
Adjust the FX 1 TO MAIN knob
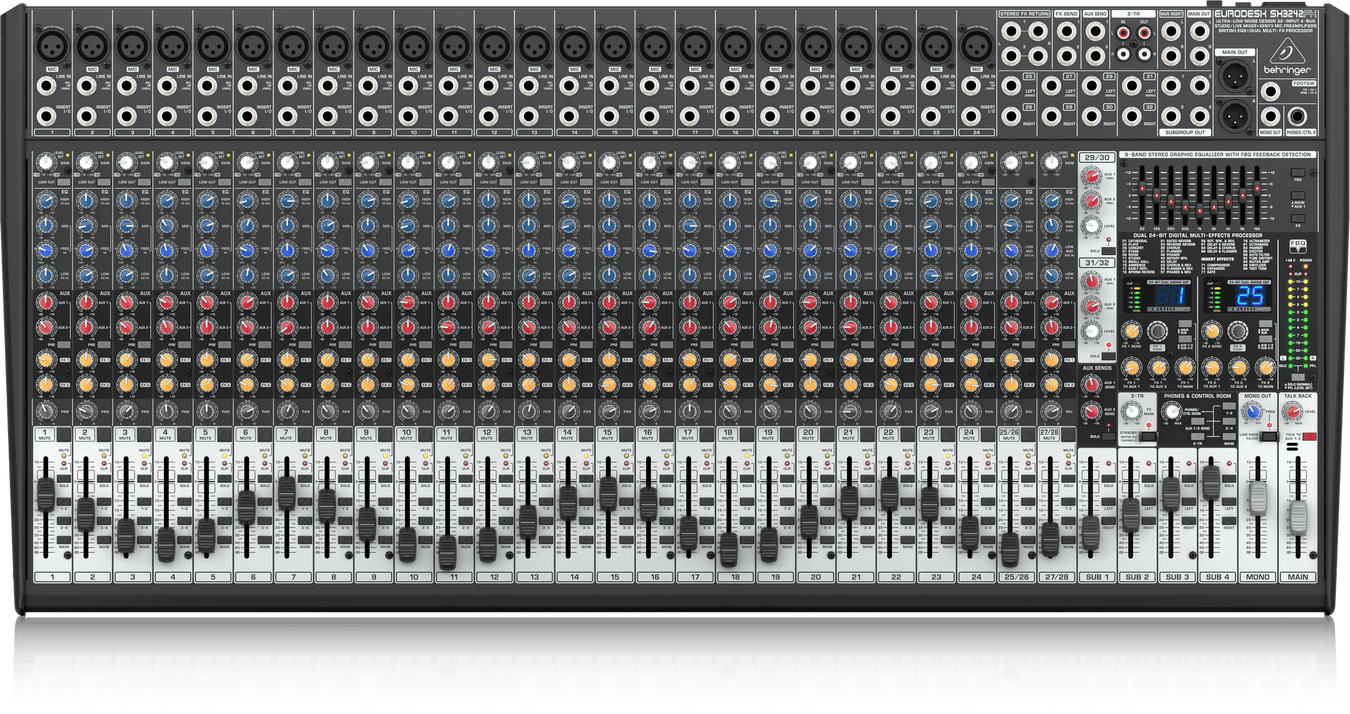(1184, 368)
